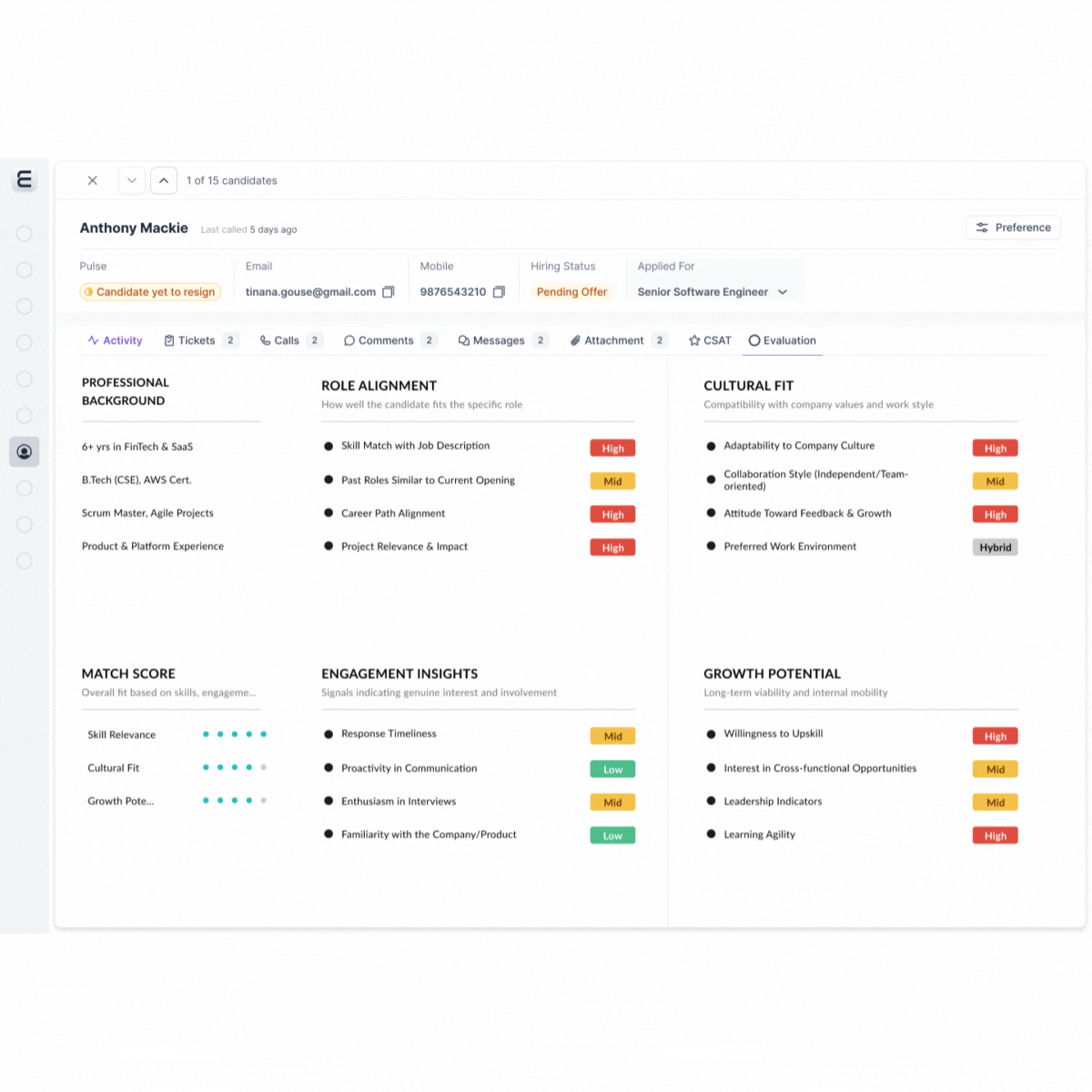Close the candidate panel with X

(92, 180)
